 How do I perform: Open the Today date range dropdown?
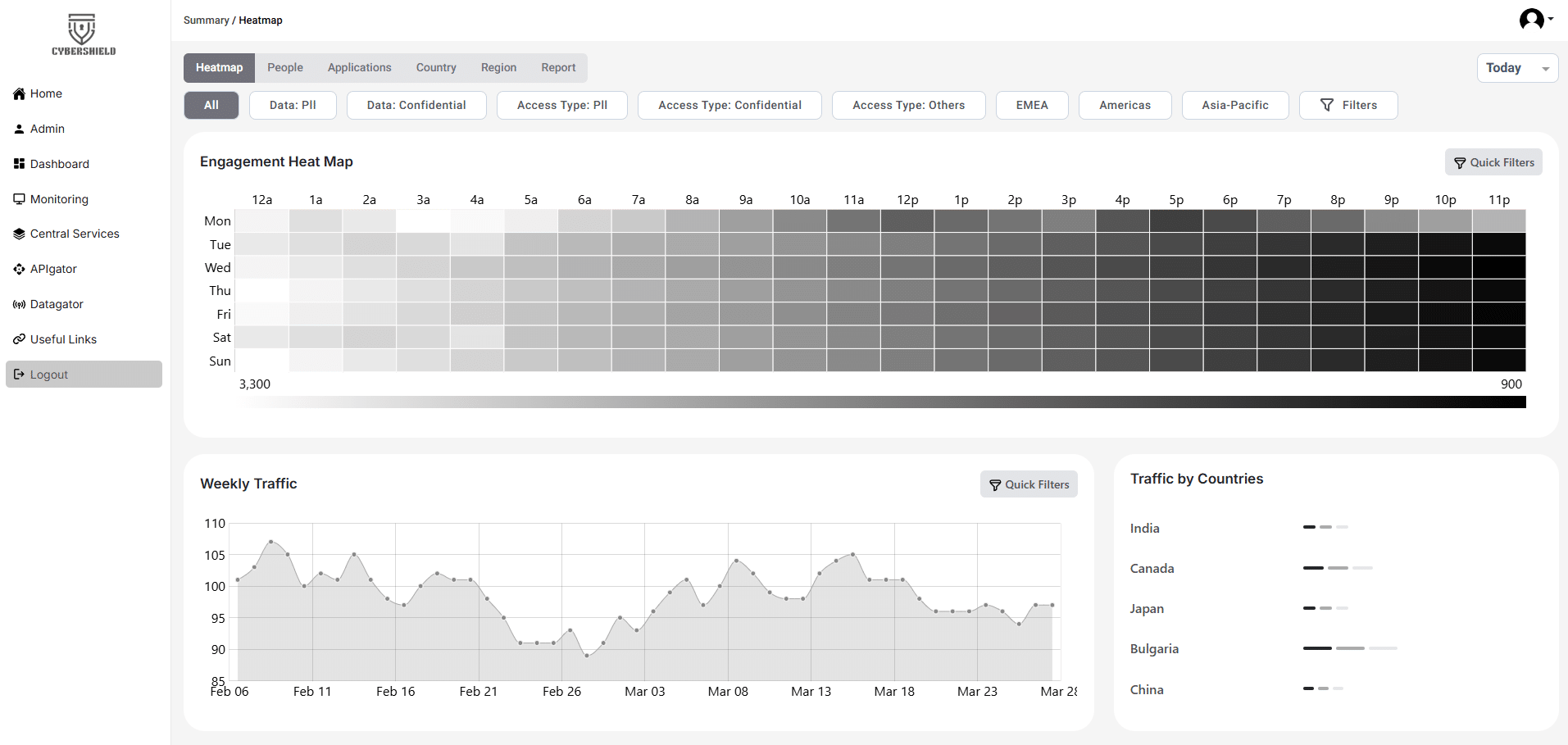tap(1516, 68)
